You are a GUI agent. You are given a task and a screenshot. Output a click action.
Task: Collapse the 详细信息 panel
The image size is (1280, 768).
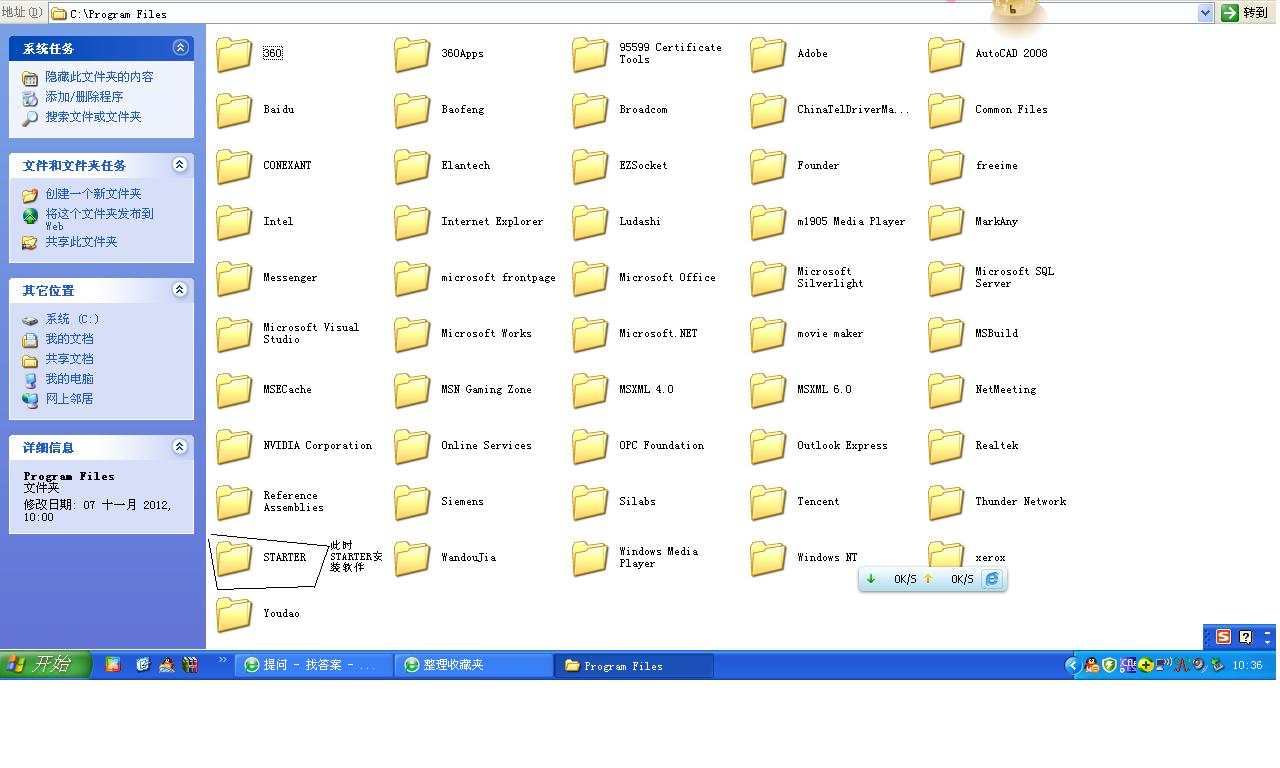(180, 447)
